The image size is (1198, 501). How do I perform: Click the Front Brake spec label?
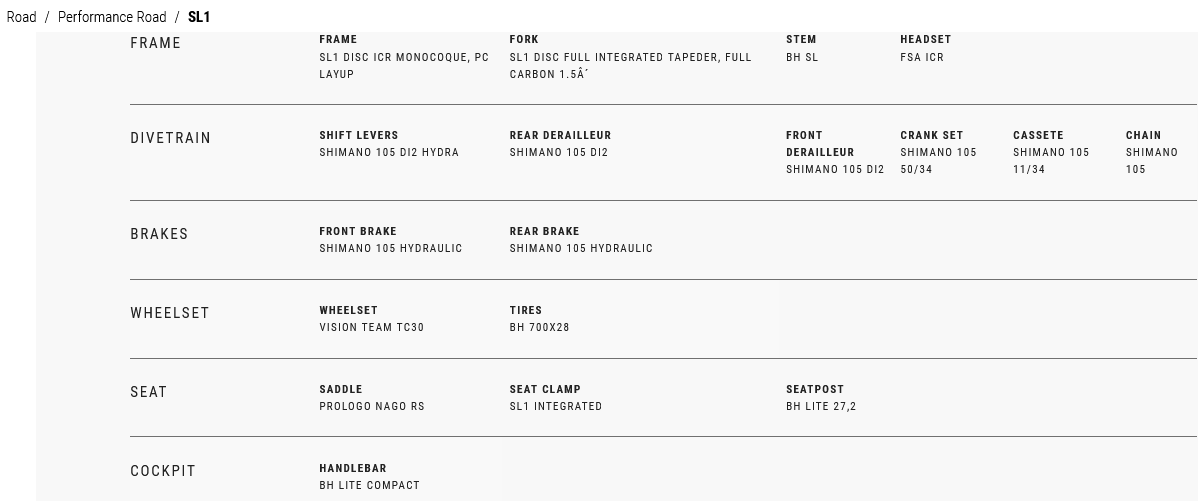point(358,231)
